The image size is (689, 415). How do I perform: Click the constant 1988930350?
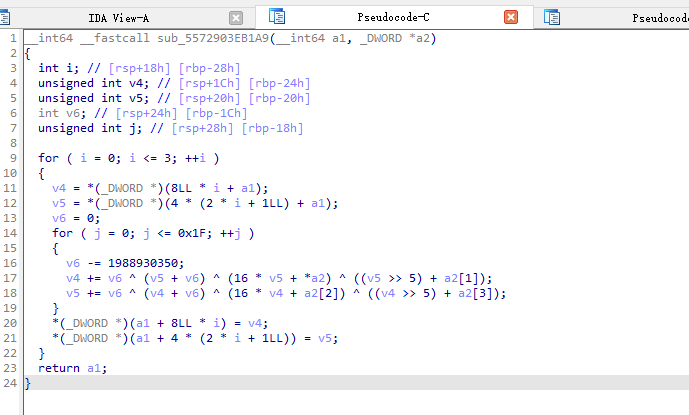143,263
